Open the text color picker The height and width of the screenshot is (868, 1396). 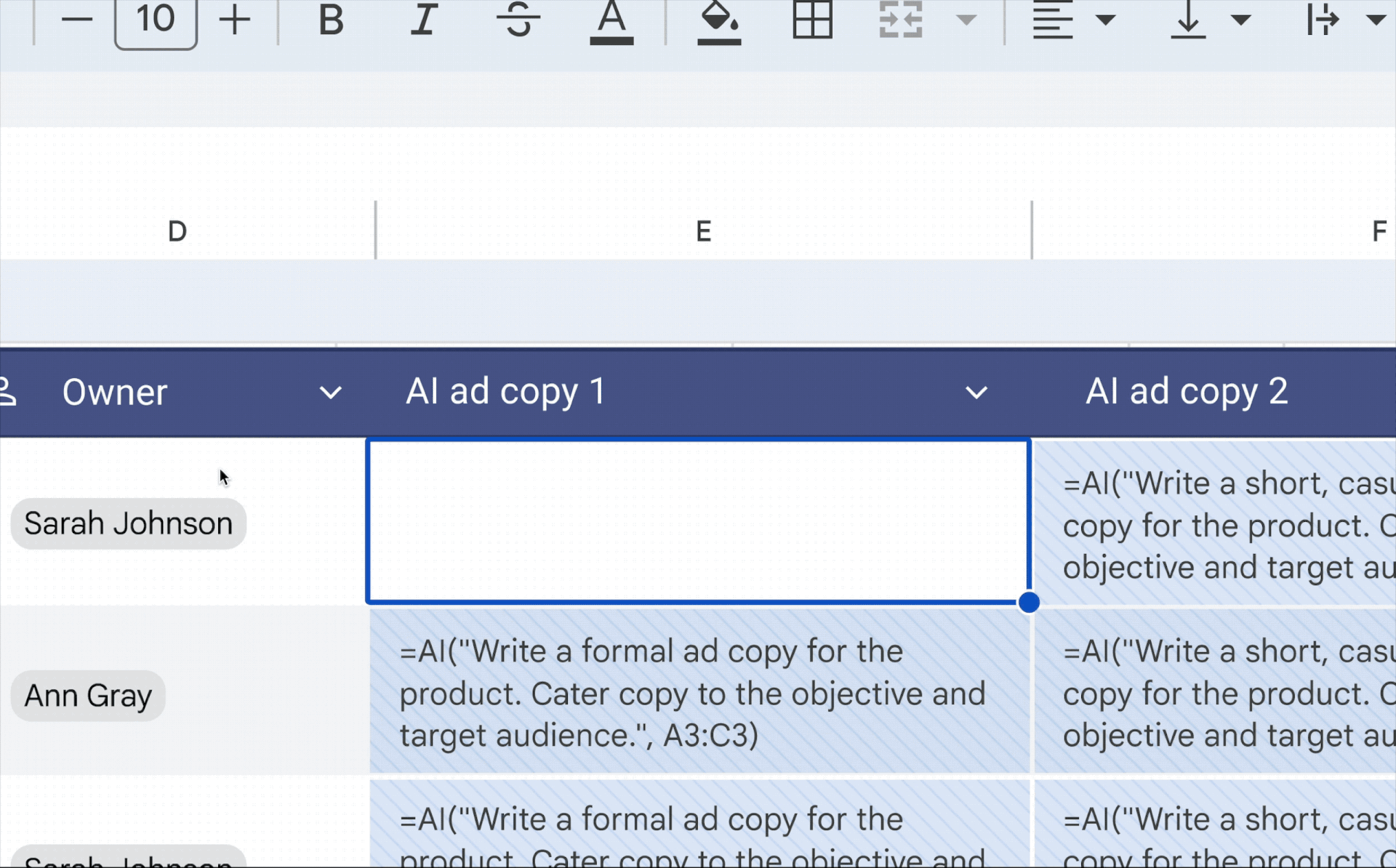(x=611, y=22)
